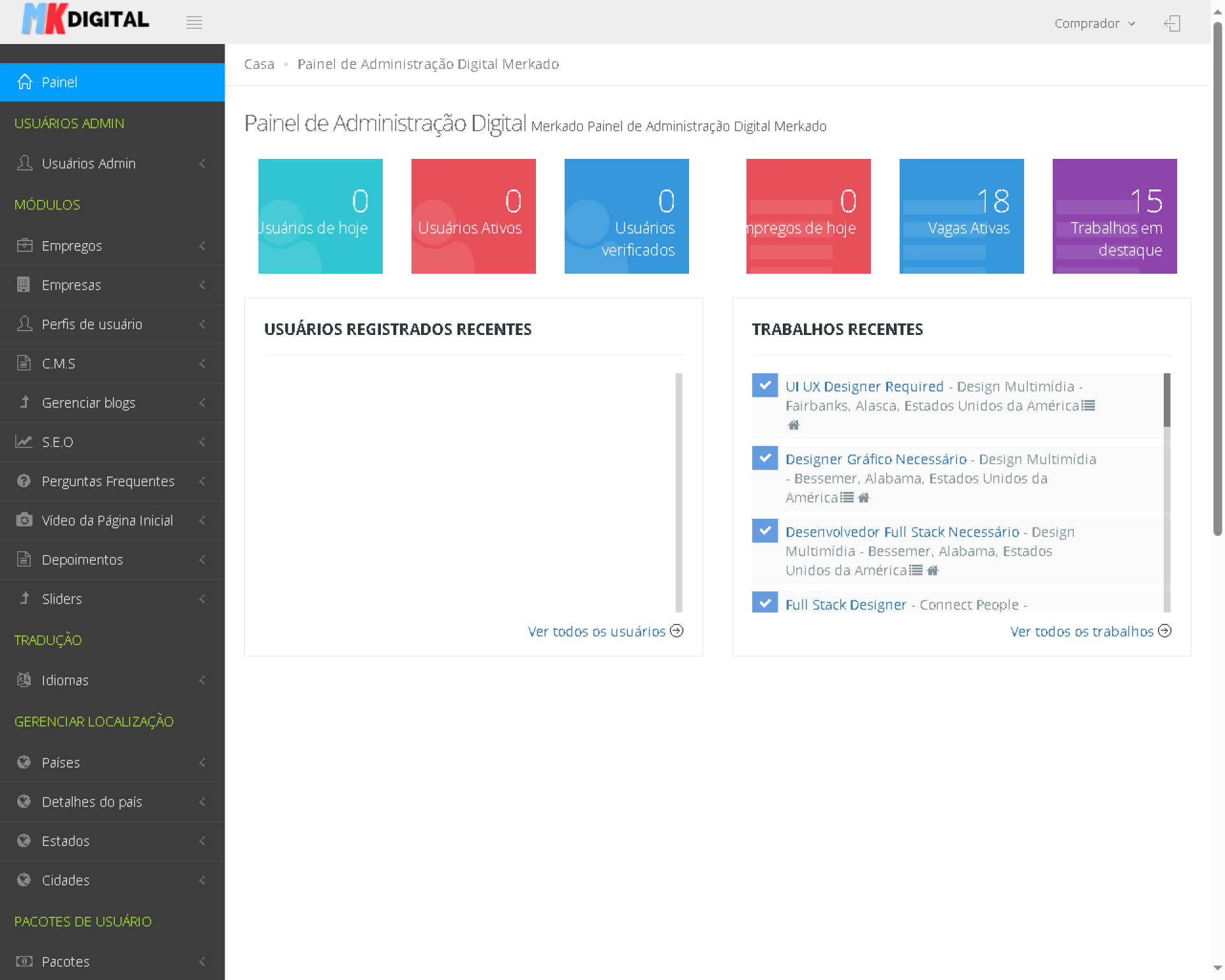The image size is (1225, 980).
Task: Expand the Empregos menu chevron
Action: [202, 246]
